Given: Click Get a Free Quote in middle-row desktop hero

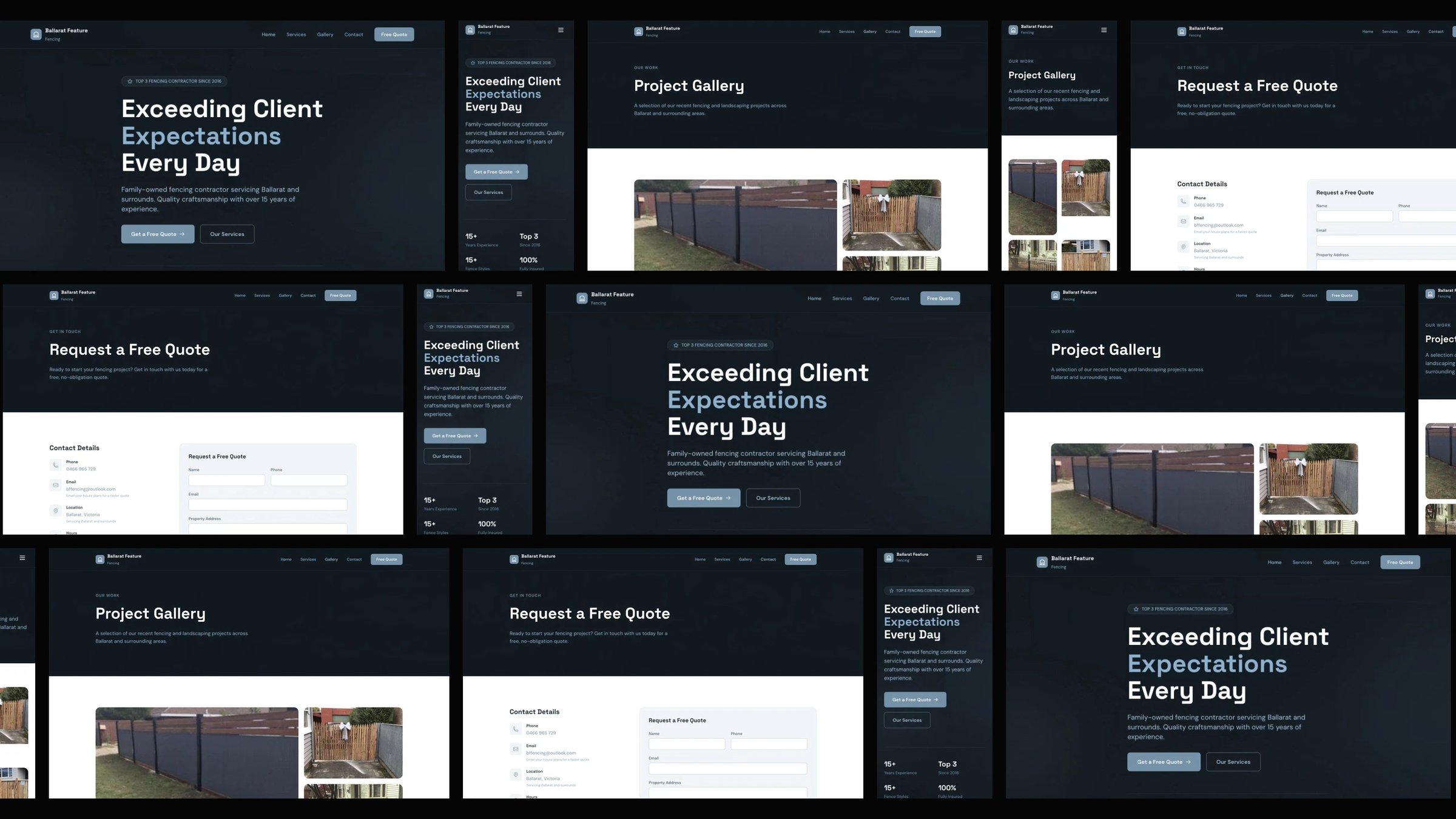Looking at the screenshot, I should (704, 498).
